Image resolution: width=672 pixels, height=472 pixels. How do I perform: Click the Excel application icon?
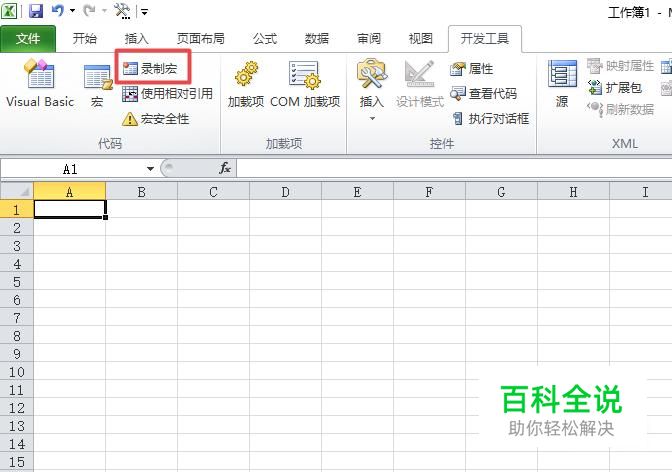pos(9,11)
